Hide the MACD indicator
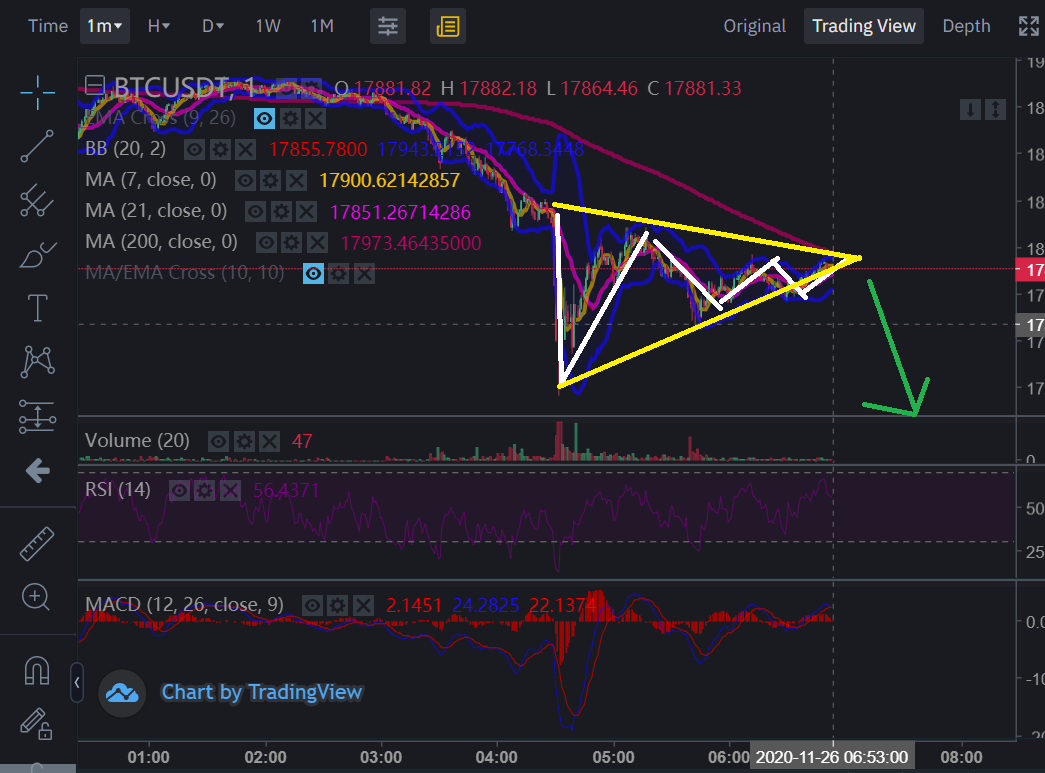The image size is (1045, 773). [x=313, y=606]
